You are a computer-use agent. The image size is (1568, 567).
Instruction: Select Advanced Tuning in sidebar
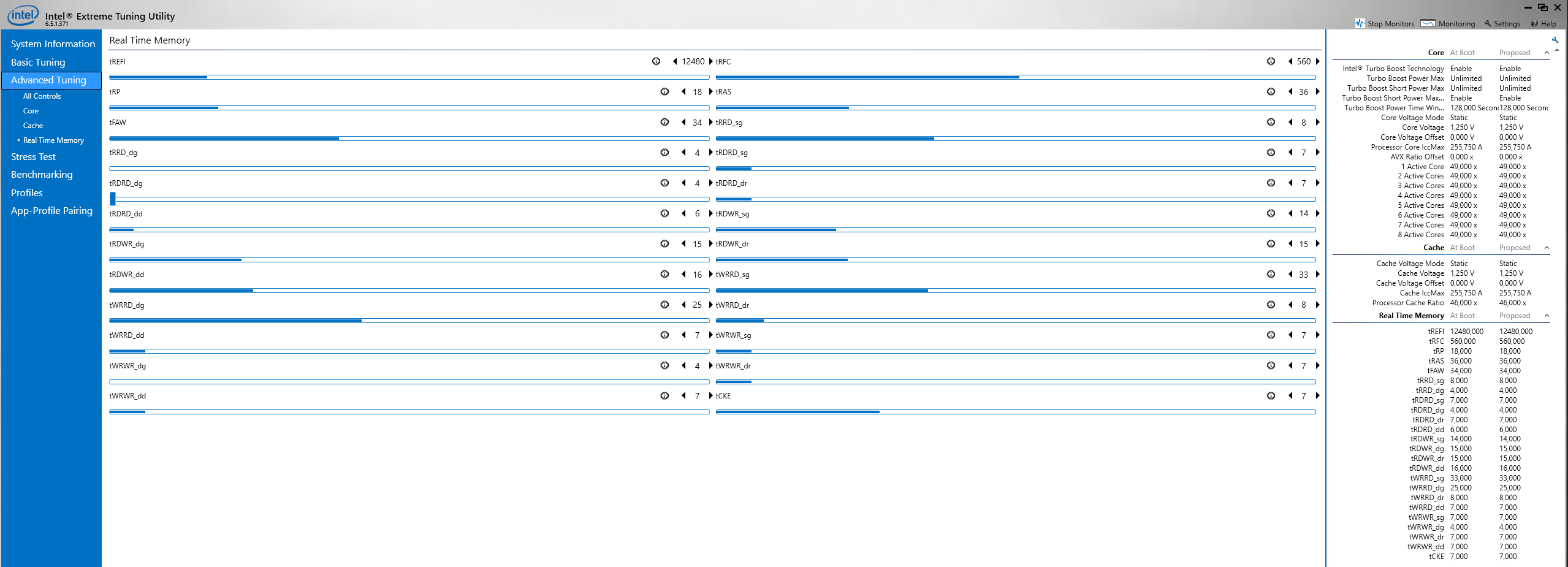(x=51, y=80)
